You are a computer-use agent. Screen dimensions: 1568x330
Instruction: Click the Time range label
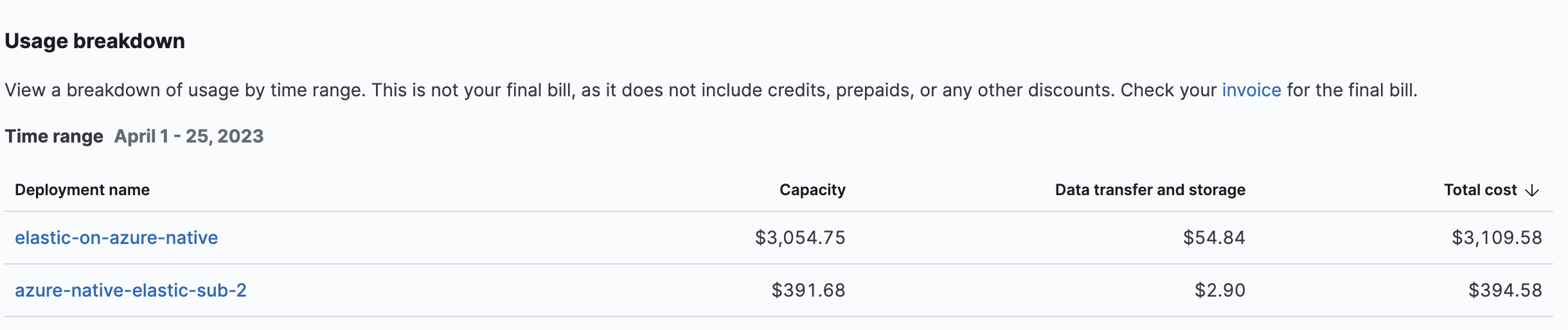pyautogui.click(x=54, y=136)
